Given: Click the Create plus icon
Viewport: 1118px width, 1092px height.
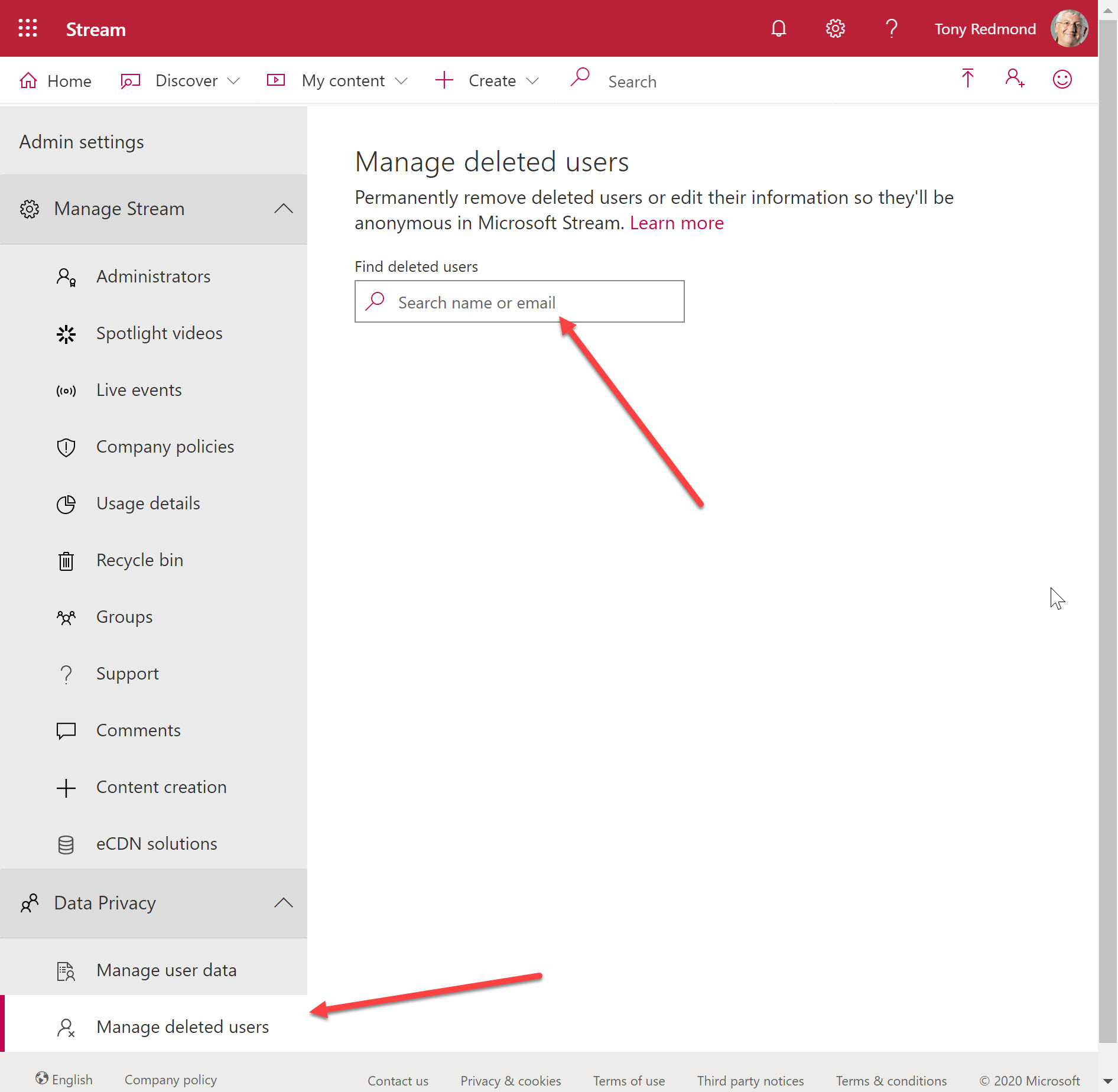Looking at the screenshot, I should click(x=444, y=80).
